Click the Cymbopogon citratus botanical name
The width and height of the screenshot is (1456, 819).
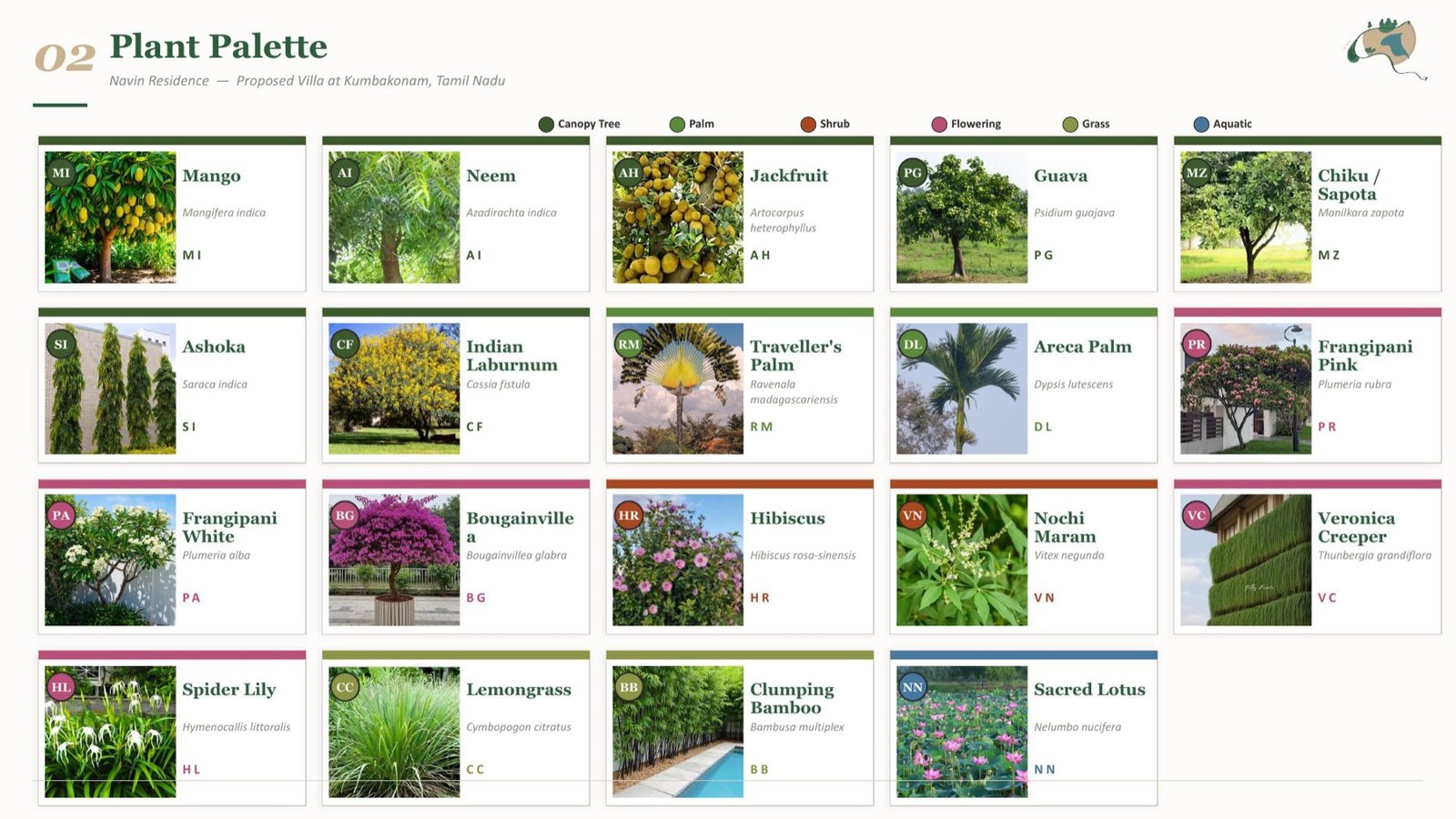click(519, 727)
